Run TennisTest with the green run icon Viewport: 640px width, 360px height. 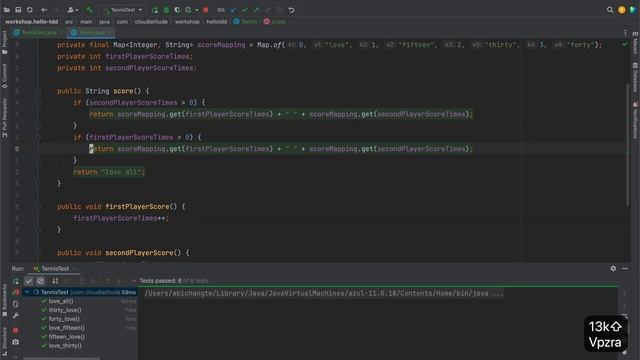coord(155,10)
